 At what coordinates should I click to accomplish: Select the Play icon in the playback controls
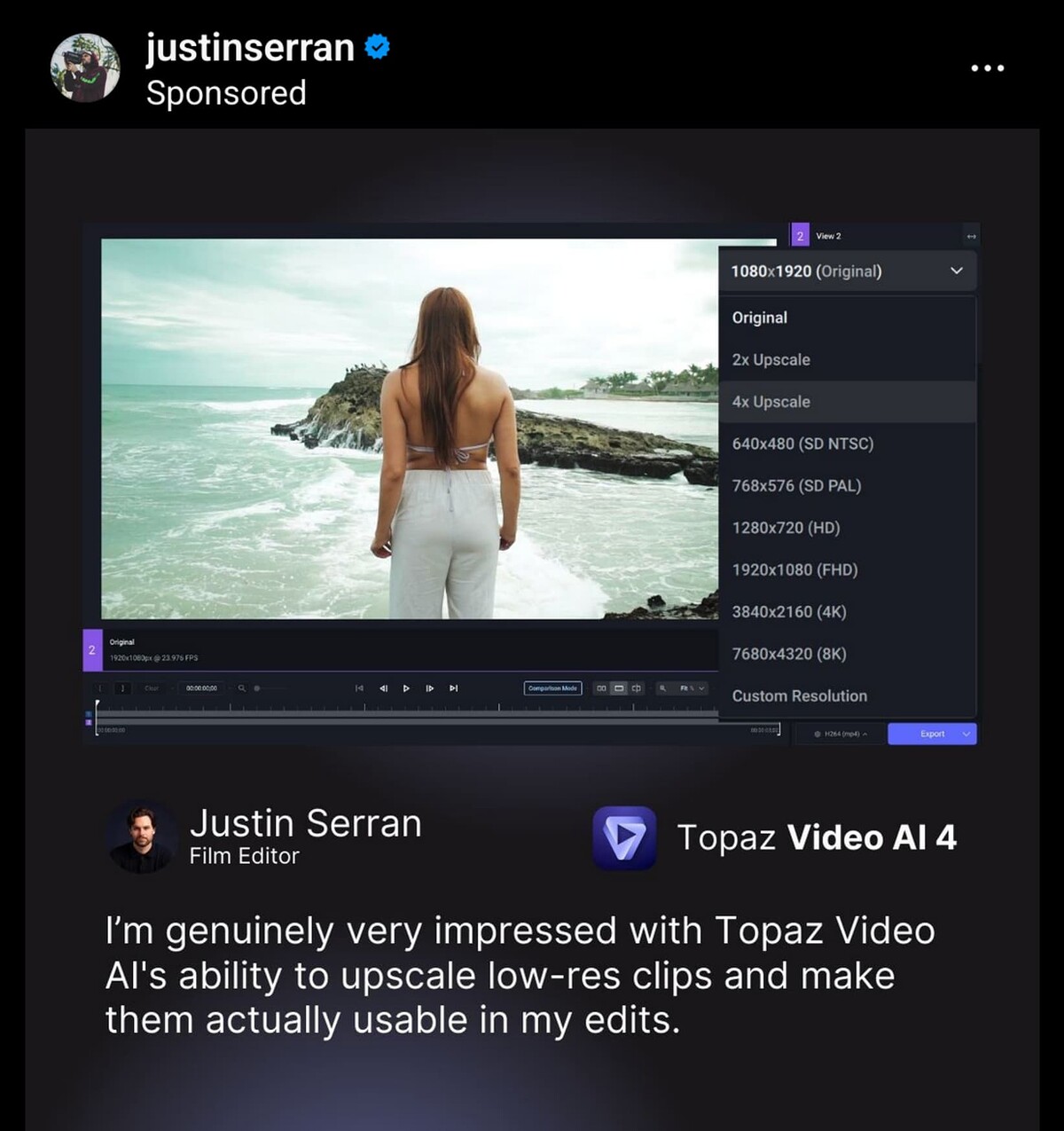pyautogui.click(x=405, y=687)
